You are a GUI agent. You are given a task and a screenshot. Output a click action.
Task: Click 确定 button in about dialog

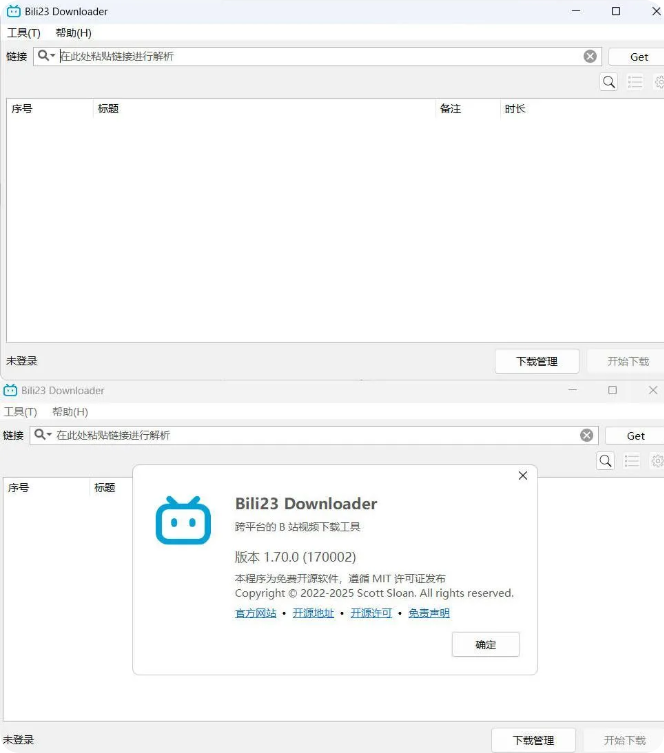tap(485, 644)
